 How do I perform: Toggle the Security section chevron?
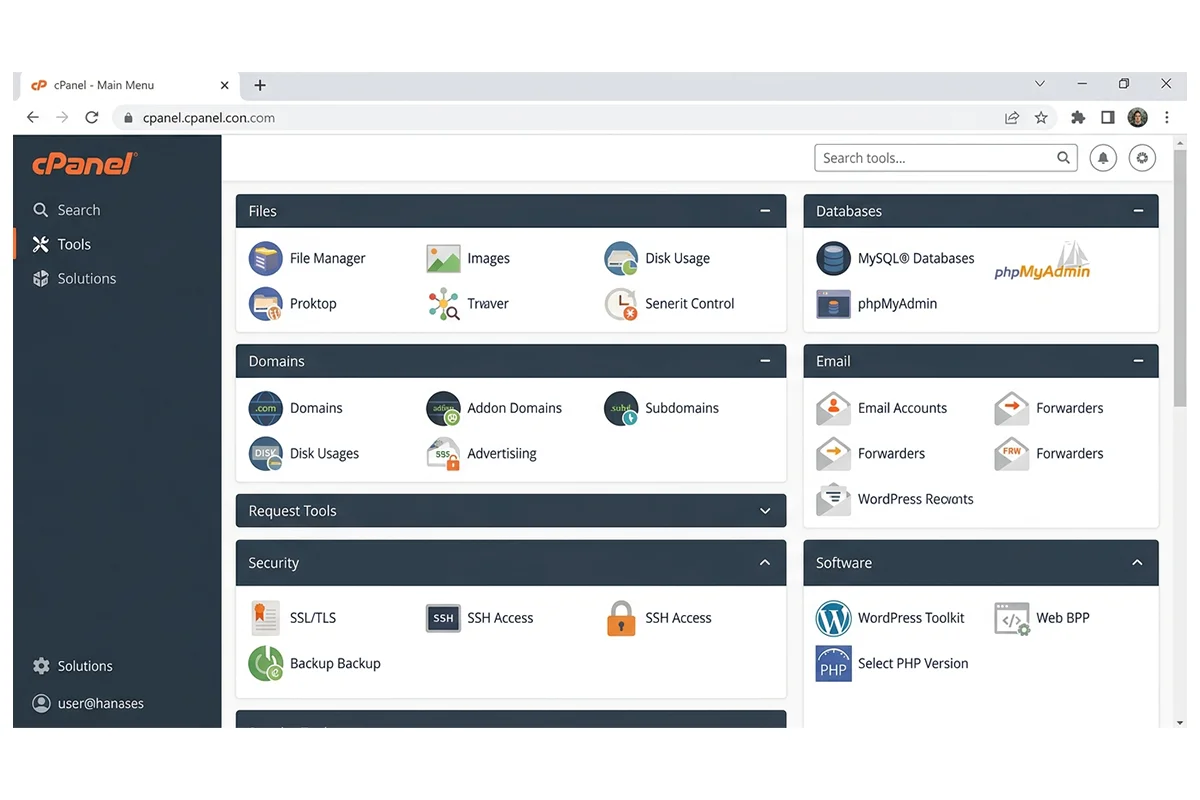coord(765,563)
